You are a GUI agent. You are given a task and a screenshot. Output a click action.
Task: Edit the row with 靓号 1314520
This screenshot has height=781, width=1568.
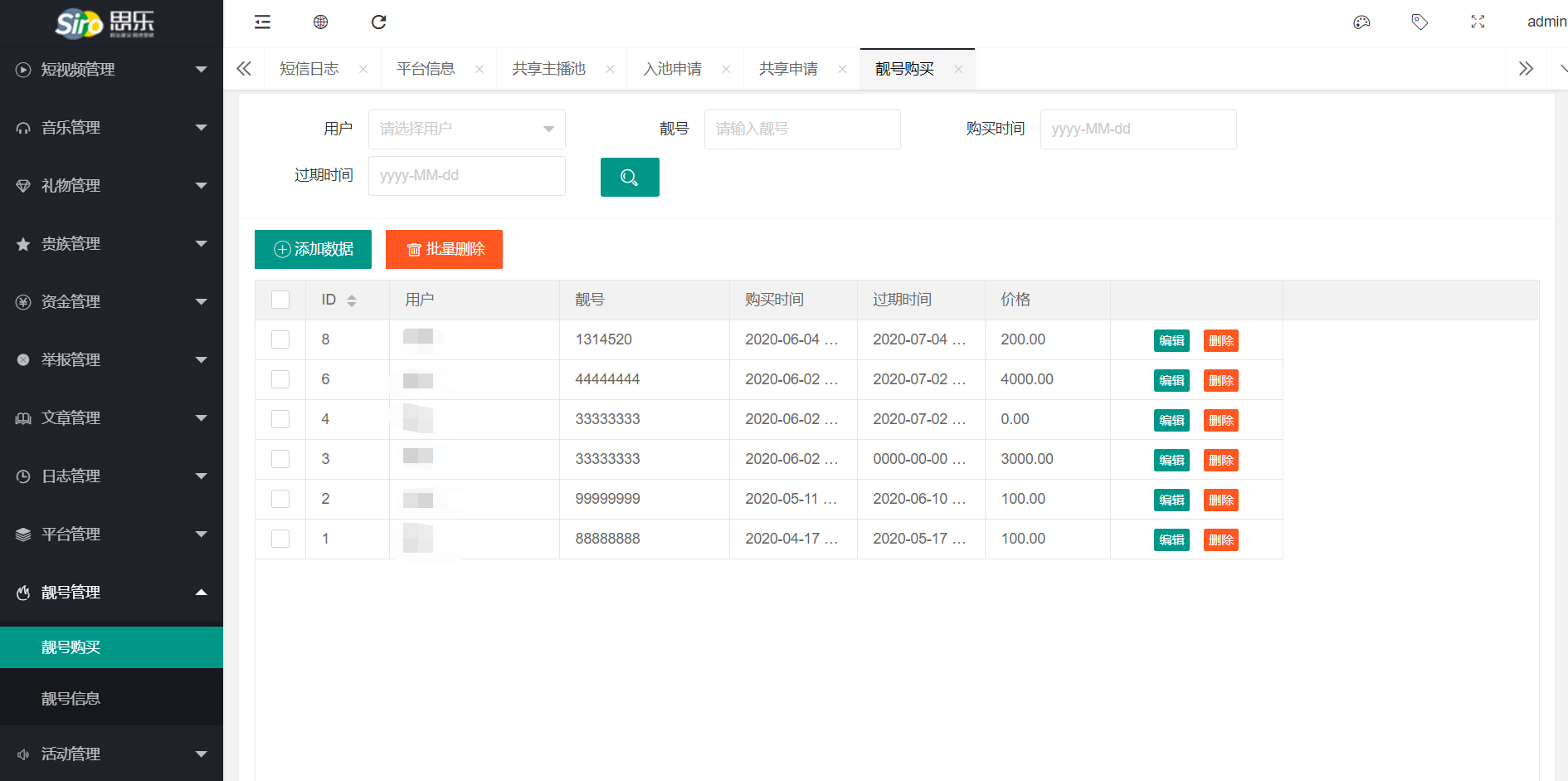[1171, 340]
